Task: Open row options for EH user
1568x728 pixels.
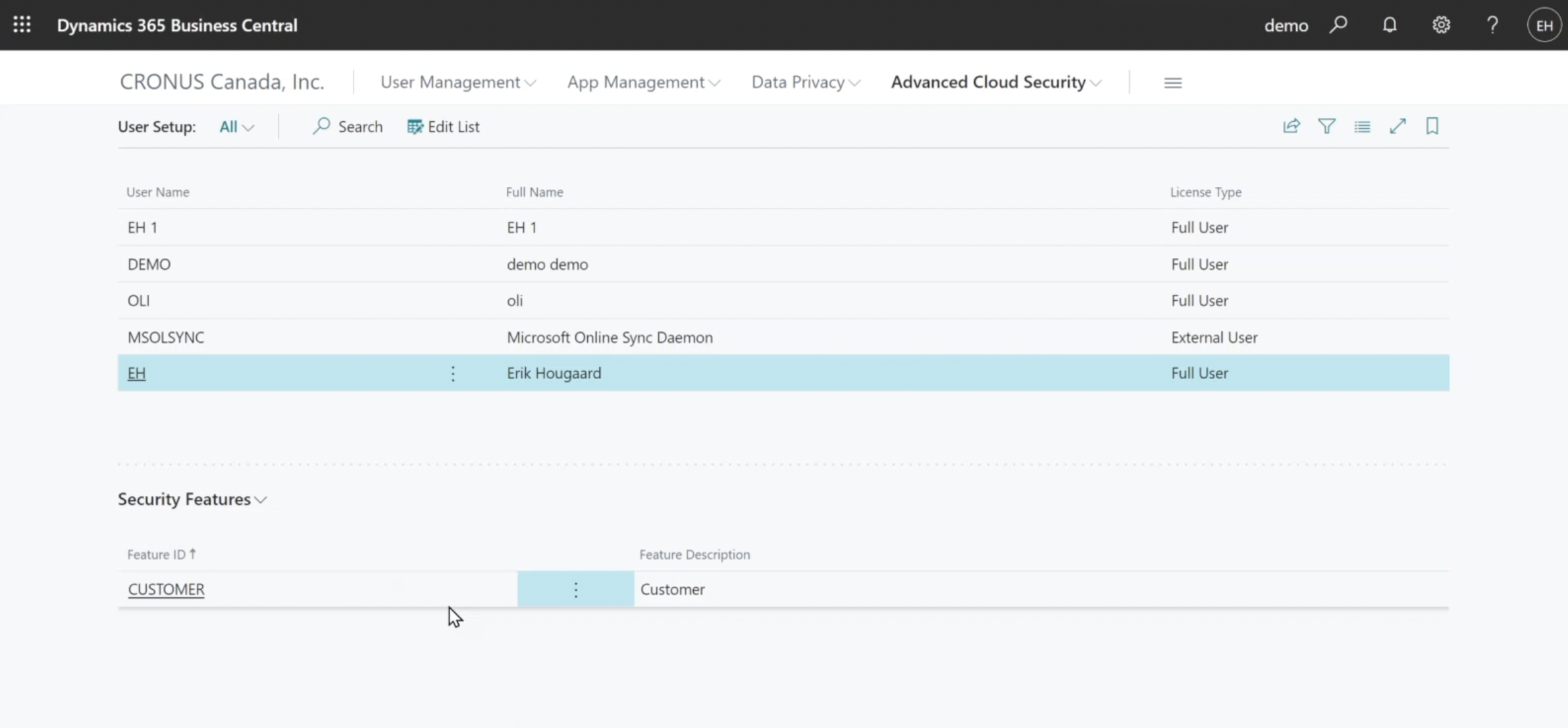Action: [453, 373]
